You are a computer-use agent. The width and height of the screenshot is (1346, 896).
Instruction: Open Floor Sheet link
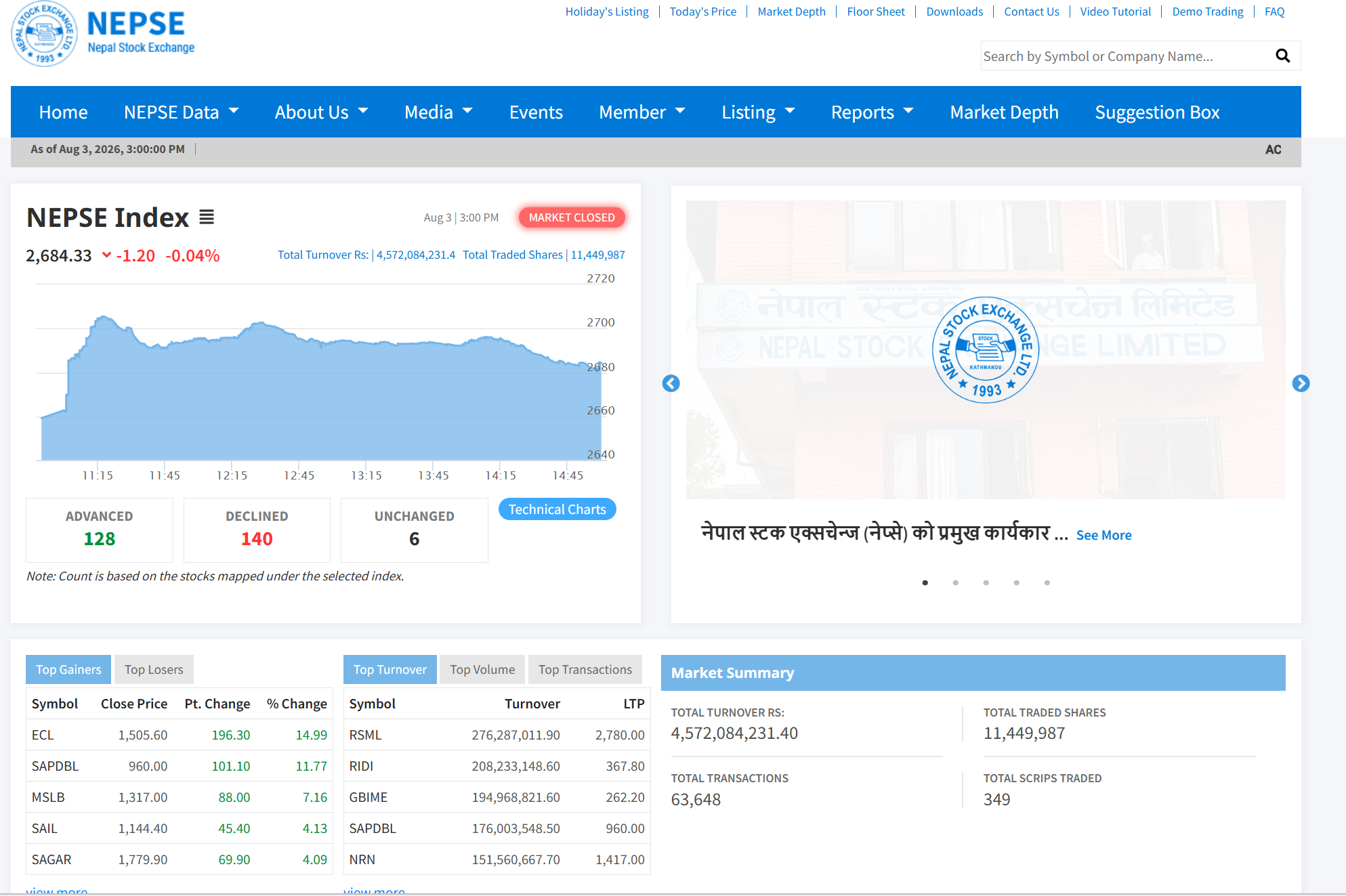(875, 12)
